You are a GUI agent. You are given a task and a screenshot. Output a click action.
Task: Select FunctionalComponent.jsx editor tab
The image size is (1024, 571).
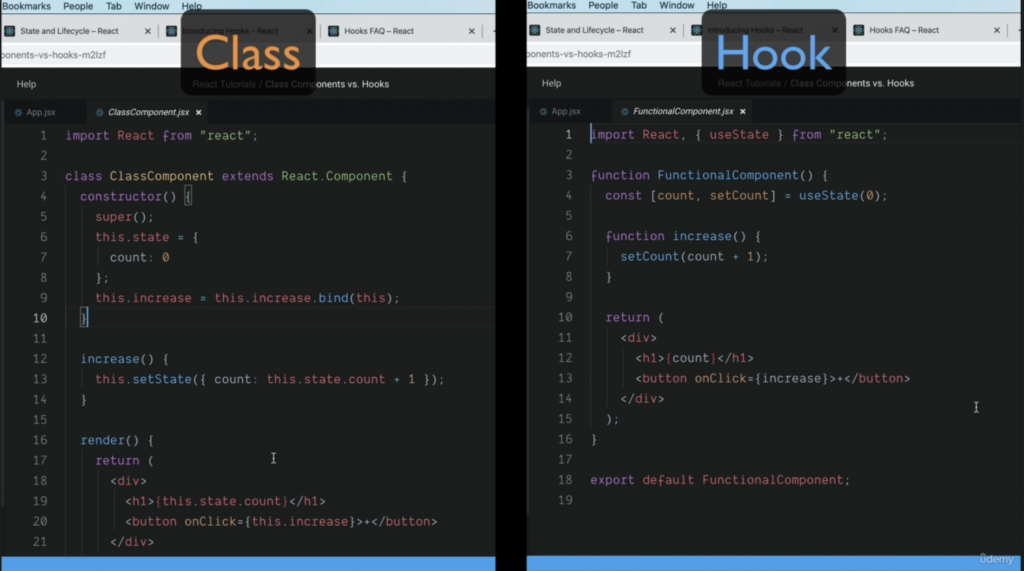coord(682,112)
